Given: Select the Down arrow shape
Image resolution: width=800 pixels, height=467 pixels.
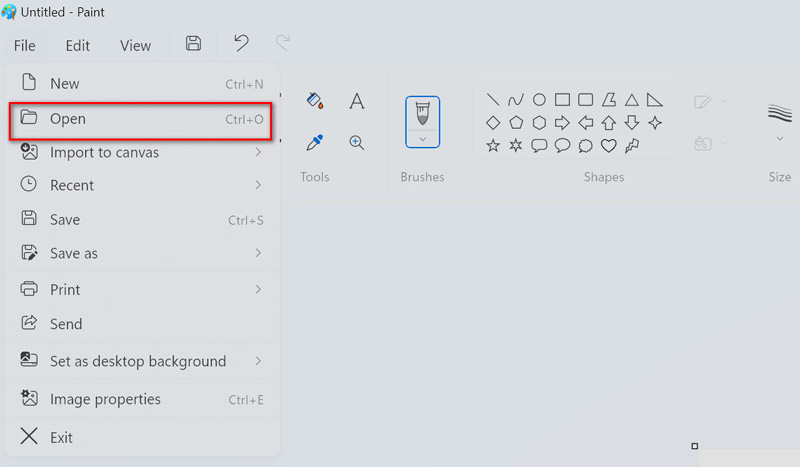Looking at the screenshot, I should 632,122.
